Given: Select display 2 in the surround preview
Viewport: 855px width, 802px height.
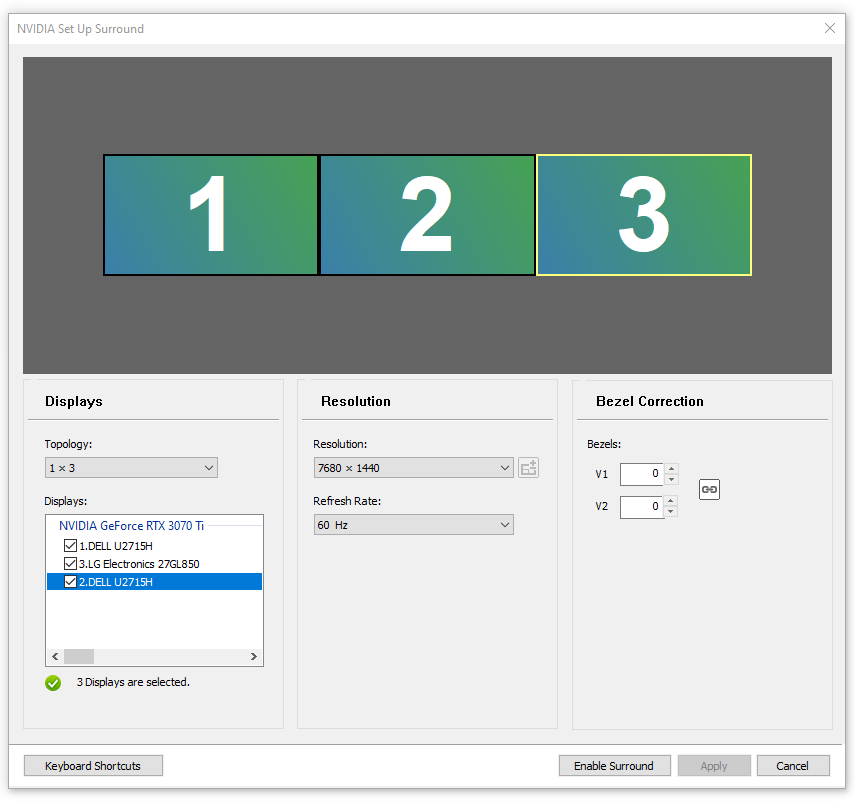Looking at the screenshot, I should click(x=427, y=215).
